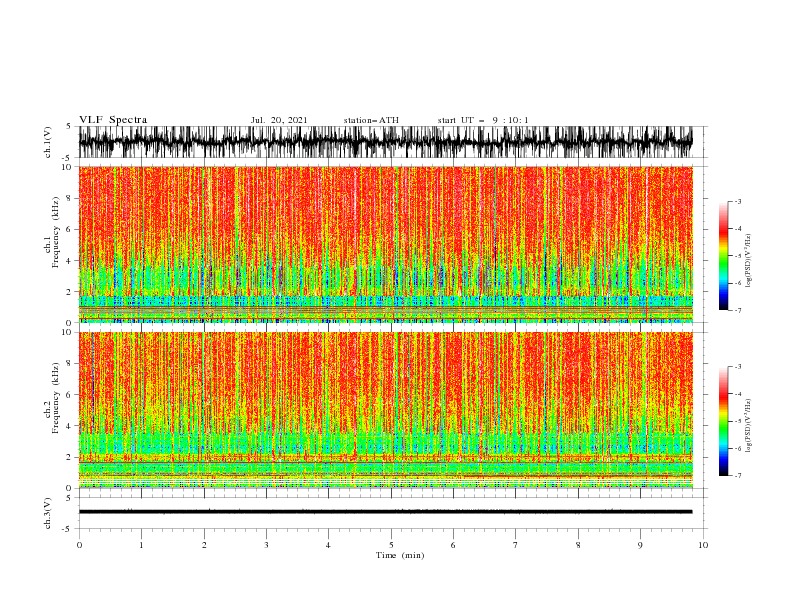
Task: Click the ch.3(V) axis label
Action: click(x=48, y=513)
